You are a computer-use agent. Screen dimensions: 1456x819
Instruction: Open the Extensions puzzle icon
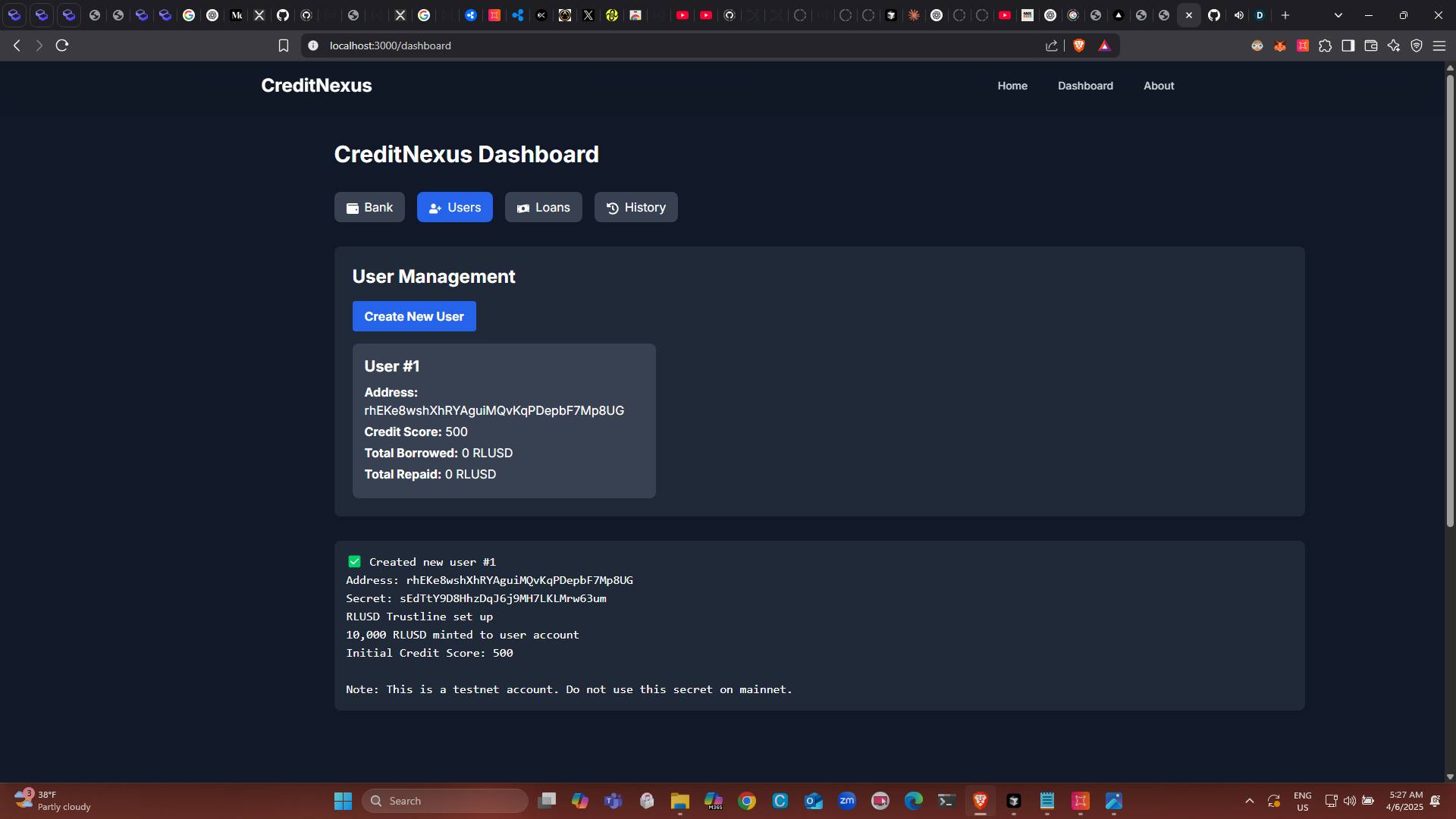click(1325, 45)
